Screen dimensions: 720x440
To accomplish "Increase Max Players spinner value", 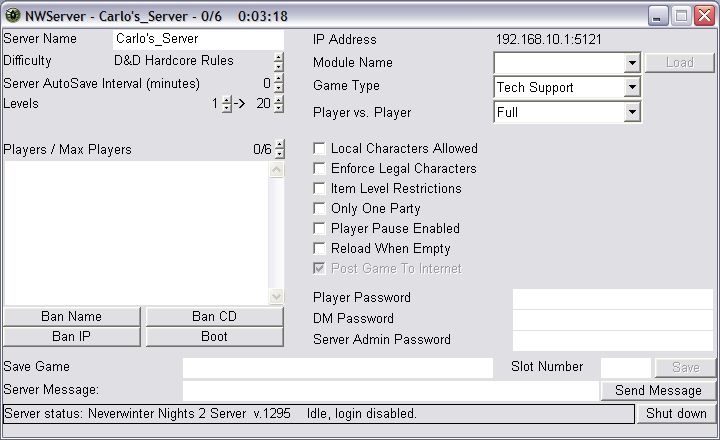I will (x=279, y=145).
